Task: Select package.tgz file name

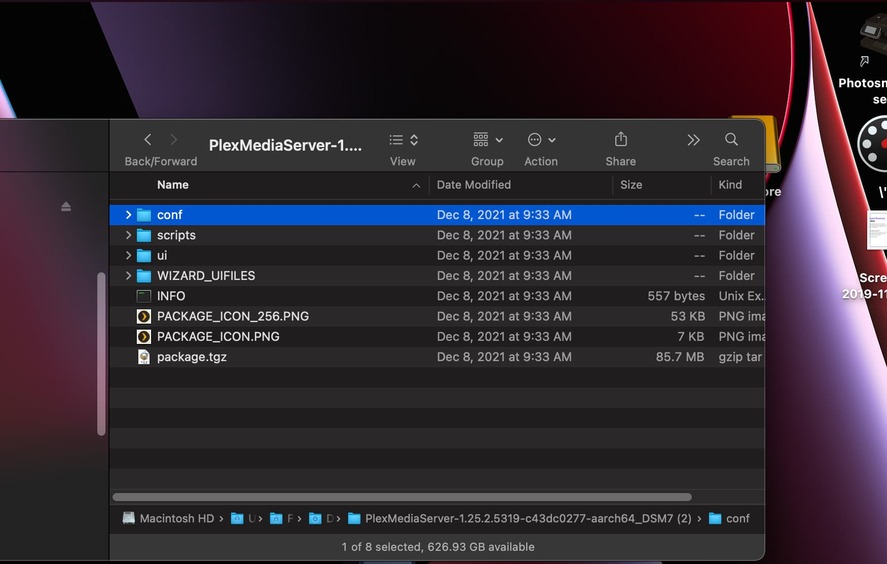Action: pyautogui.click(x=192, y=357)
